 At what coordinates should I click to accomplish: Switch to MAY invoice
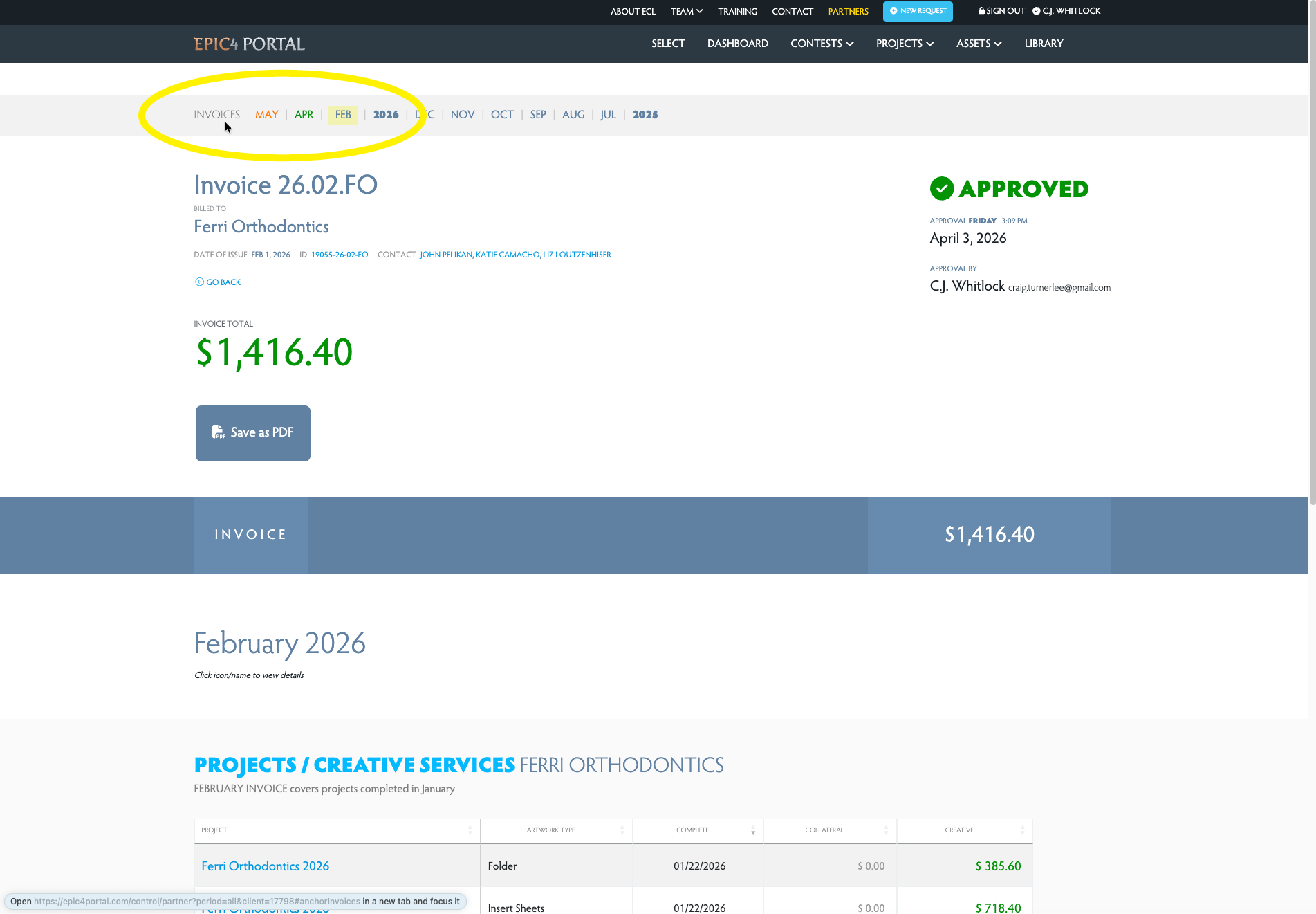(266, 115)
